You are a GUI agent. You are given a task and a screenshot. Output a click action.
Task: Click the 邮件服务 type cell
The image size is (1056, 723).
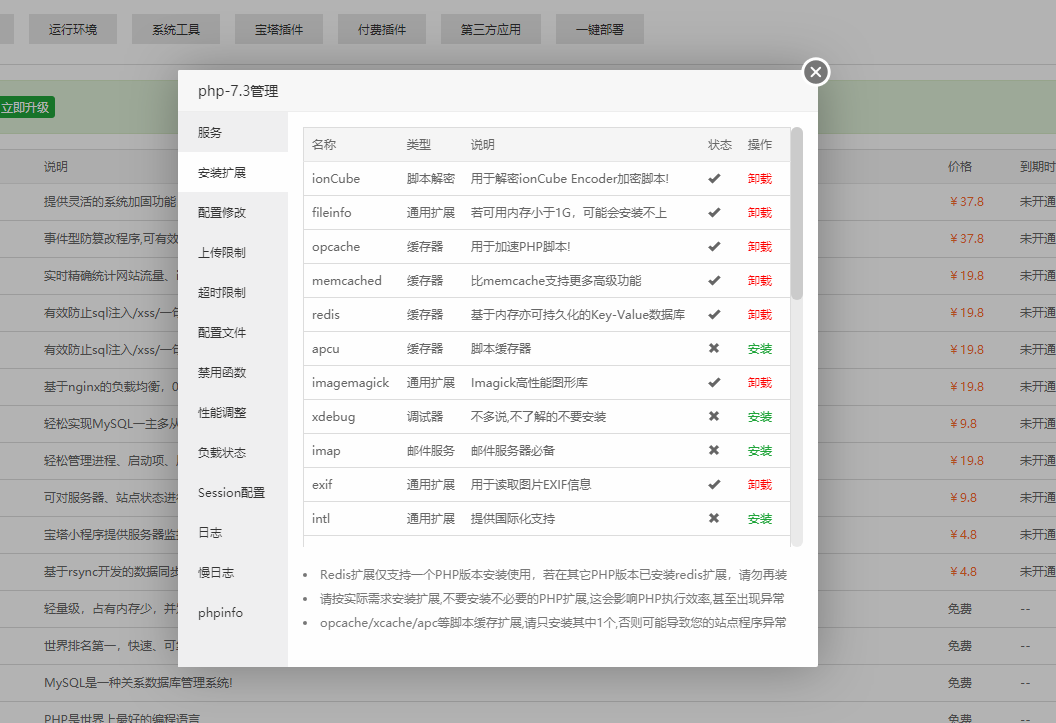[431, 450]
